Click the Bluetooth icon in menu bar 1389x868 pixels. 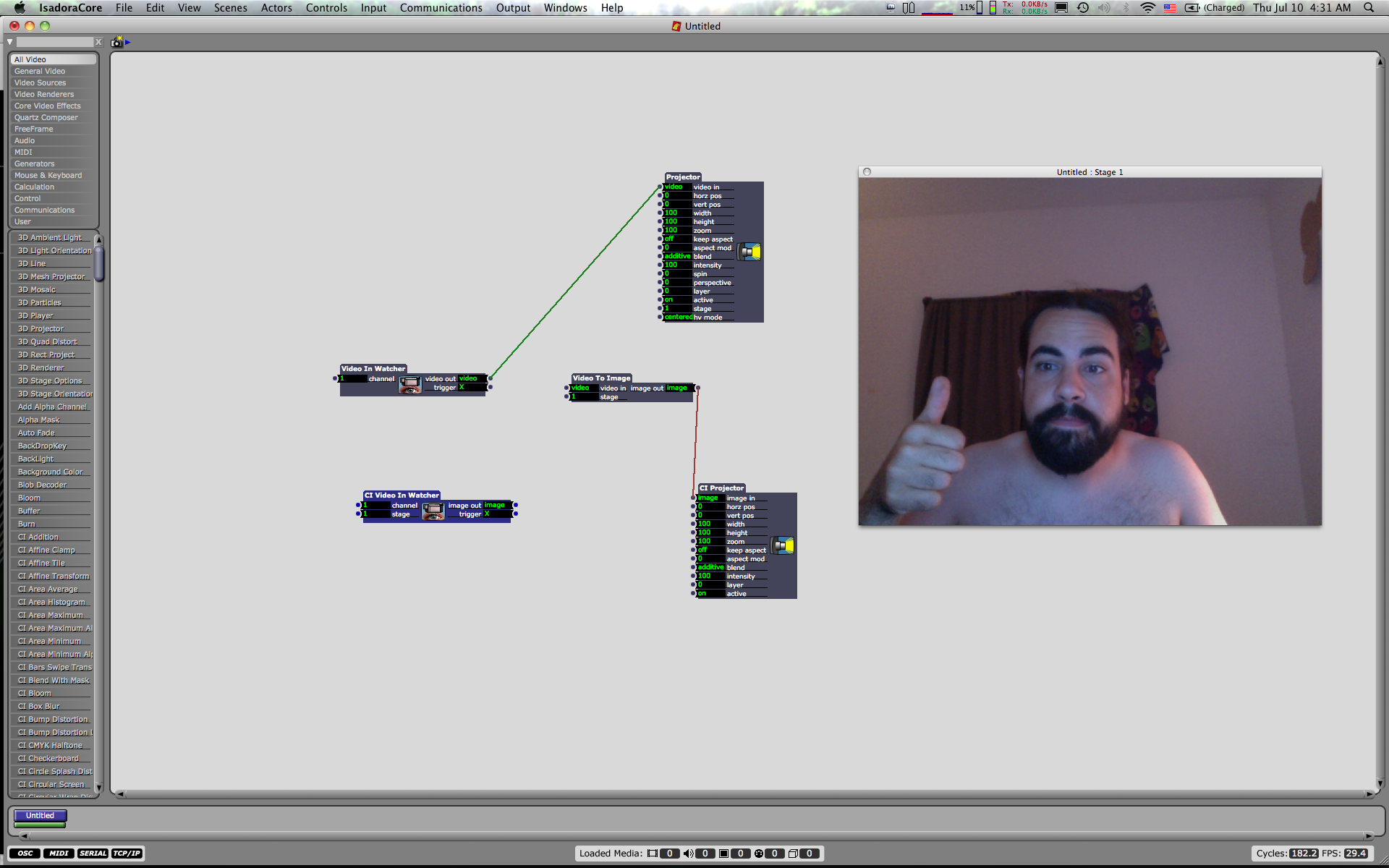coord(1126,8)
